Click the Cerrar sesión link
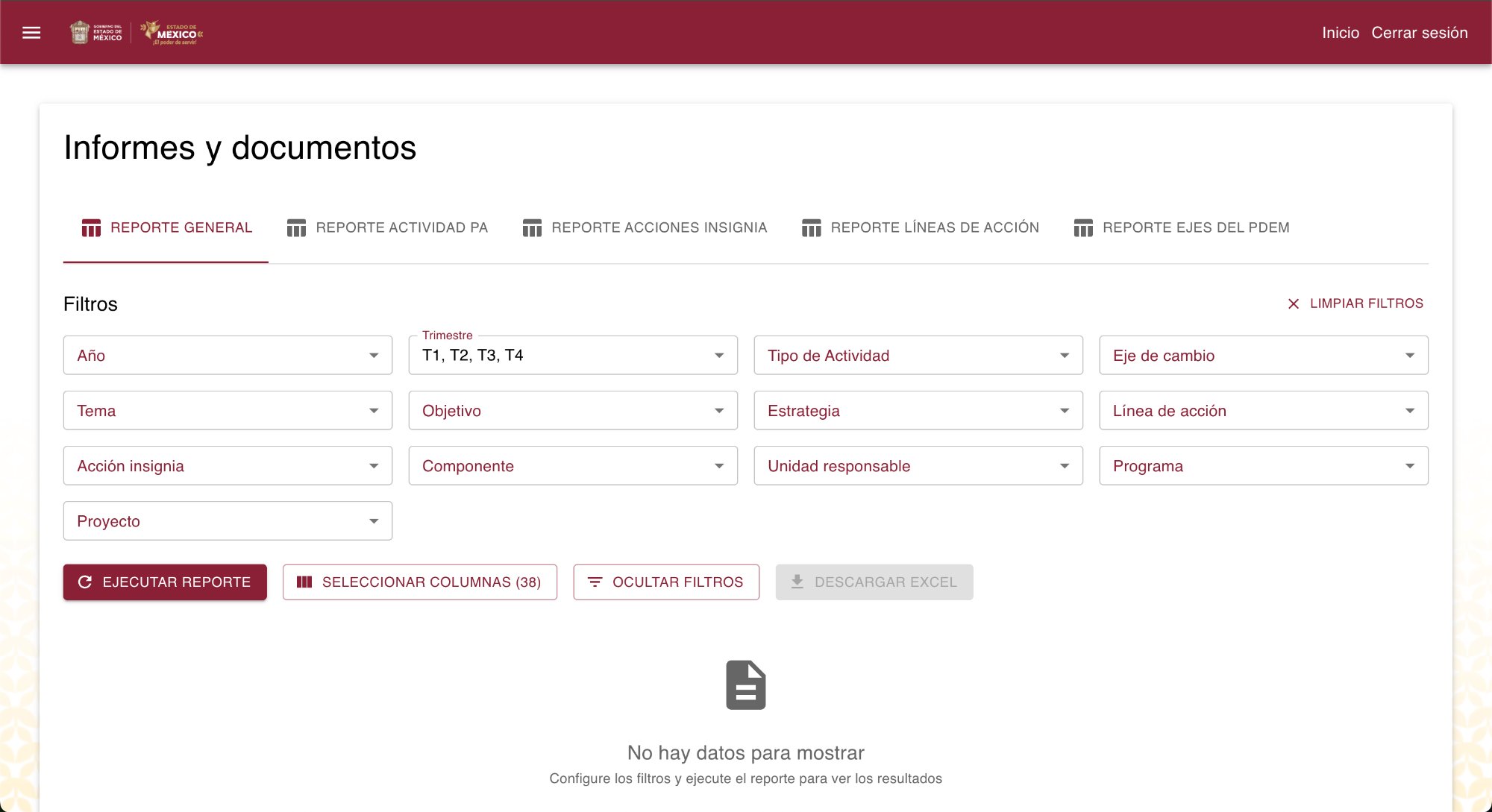1492x812 pixels. pos(1419,33)
